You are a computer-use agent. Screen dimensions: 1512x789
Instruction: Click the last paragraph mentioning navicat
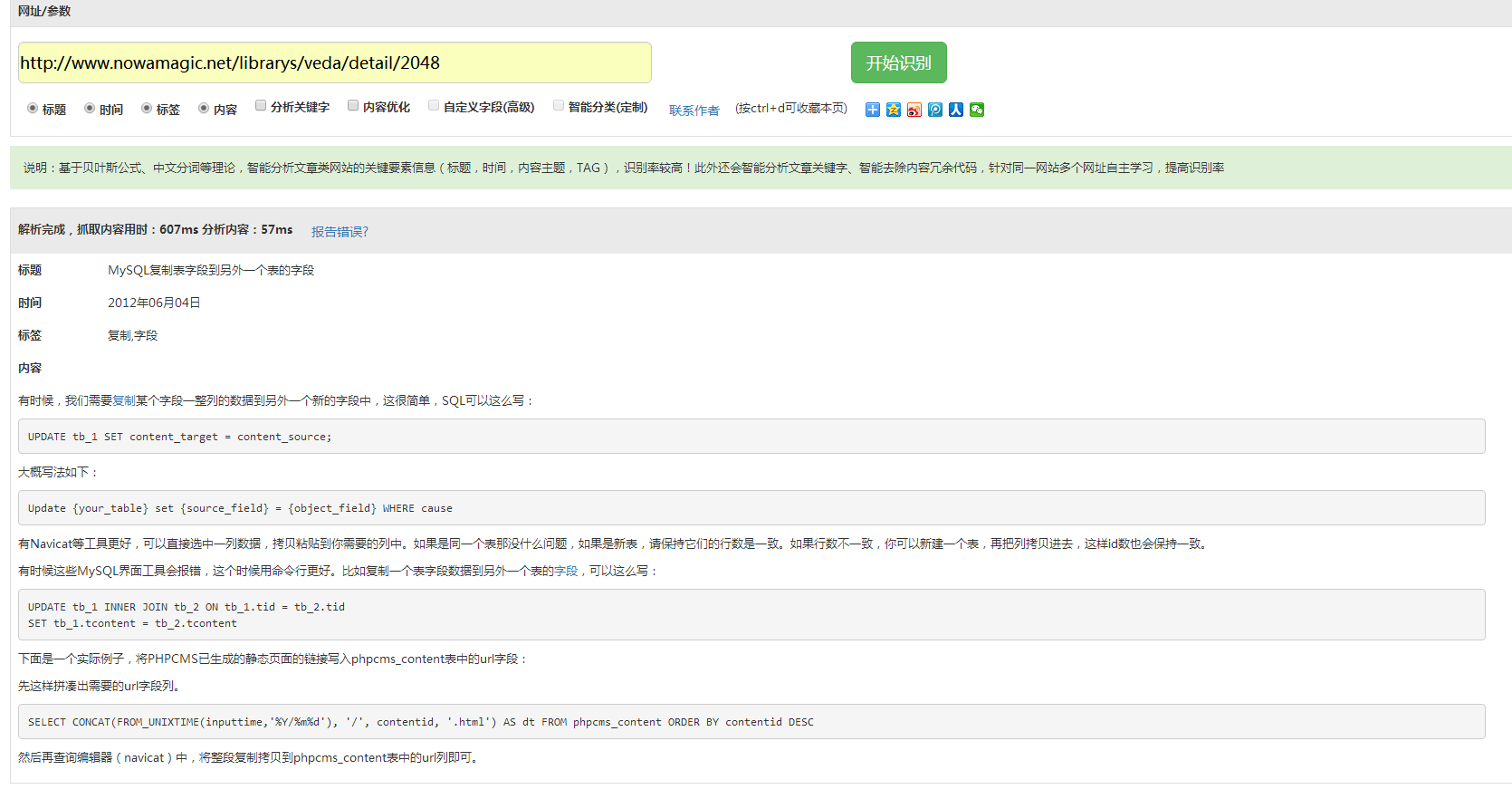(x=249, y=757)
